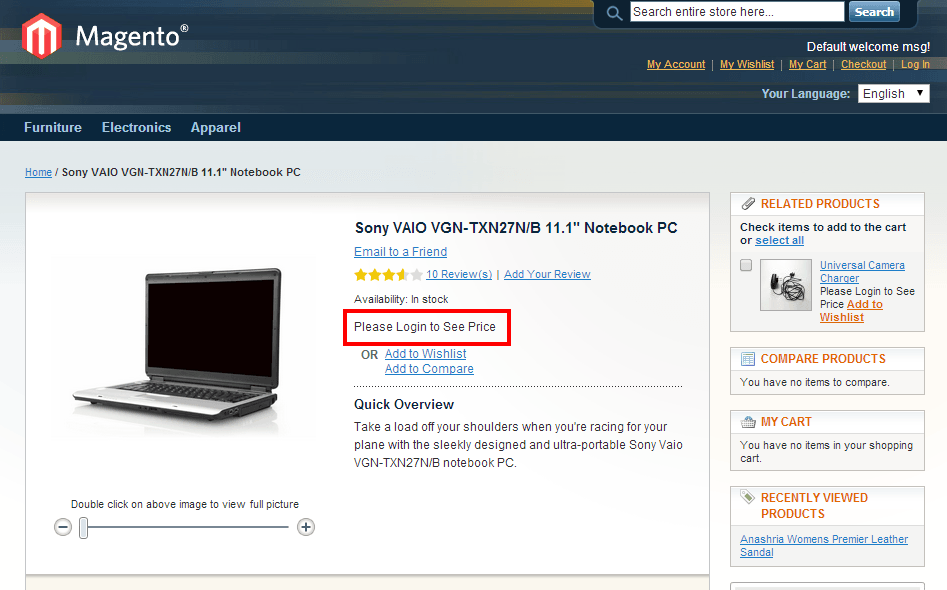Open the Electronics menu
The image size is (947, 590).
click(x=136, y=127)
